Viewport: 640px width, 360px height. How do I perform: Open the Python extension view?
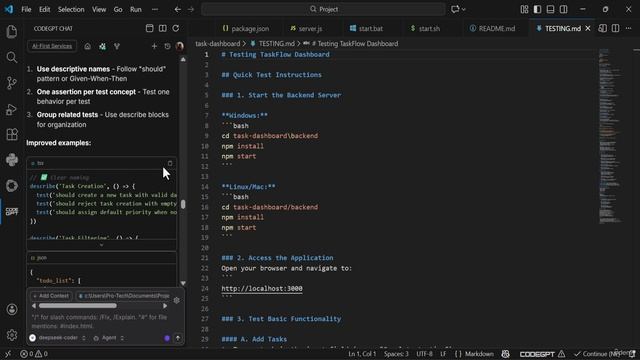(12, 160)
